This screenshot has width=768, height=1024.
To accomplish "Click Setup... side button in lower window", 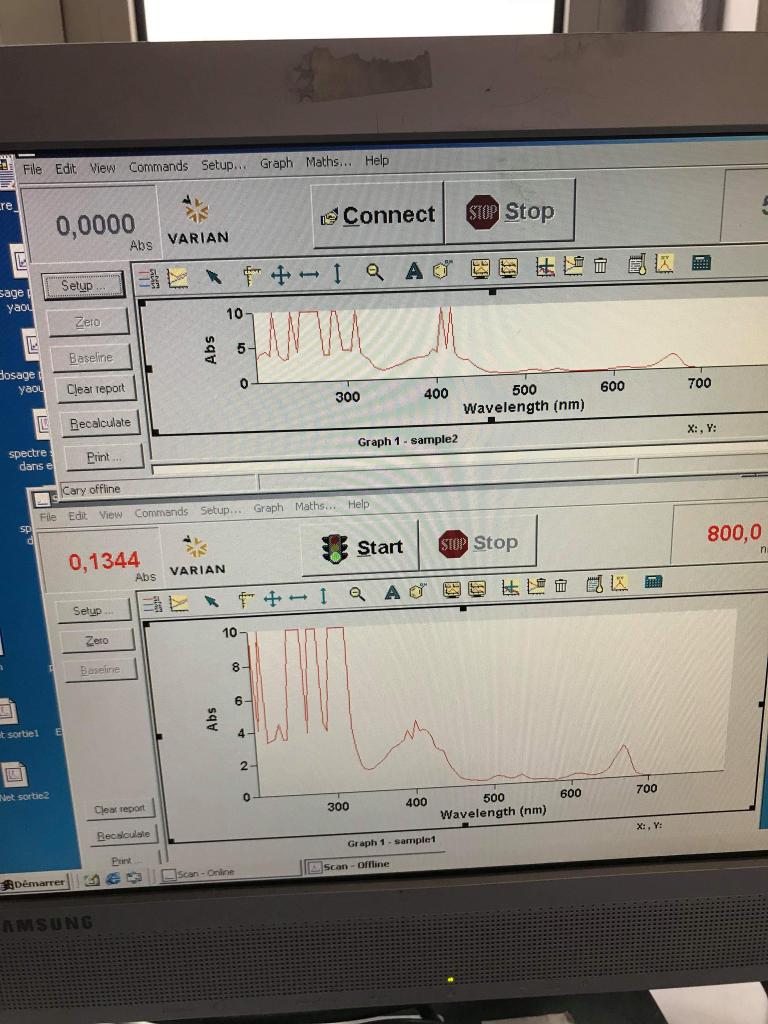I will tap(92, 611).
